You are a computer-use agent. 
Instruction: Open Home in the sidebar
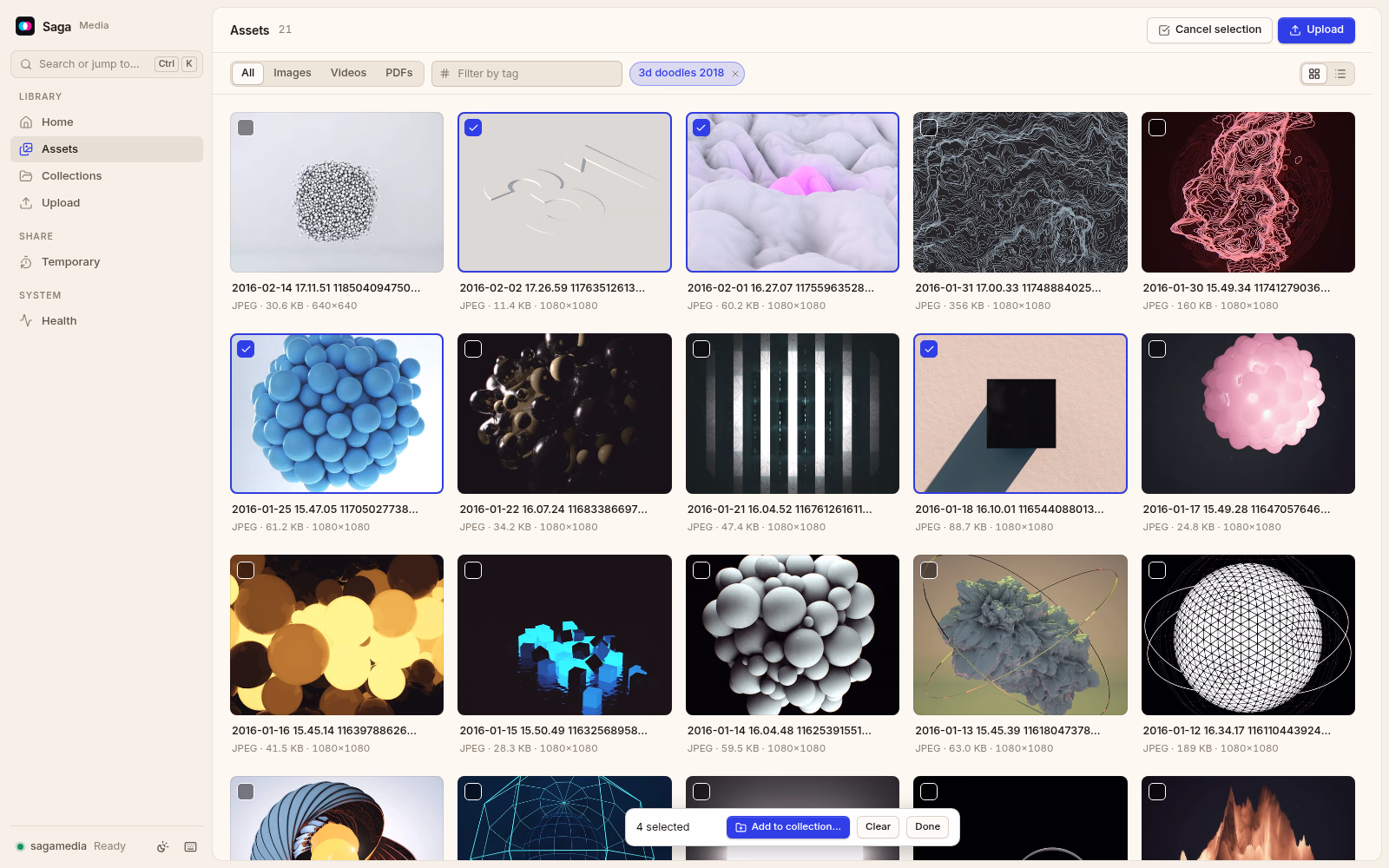pos(107,122)
